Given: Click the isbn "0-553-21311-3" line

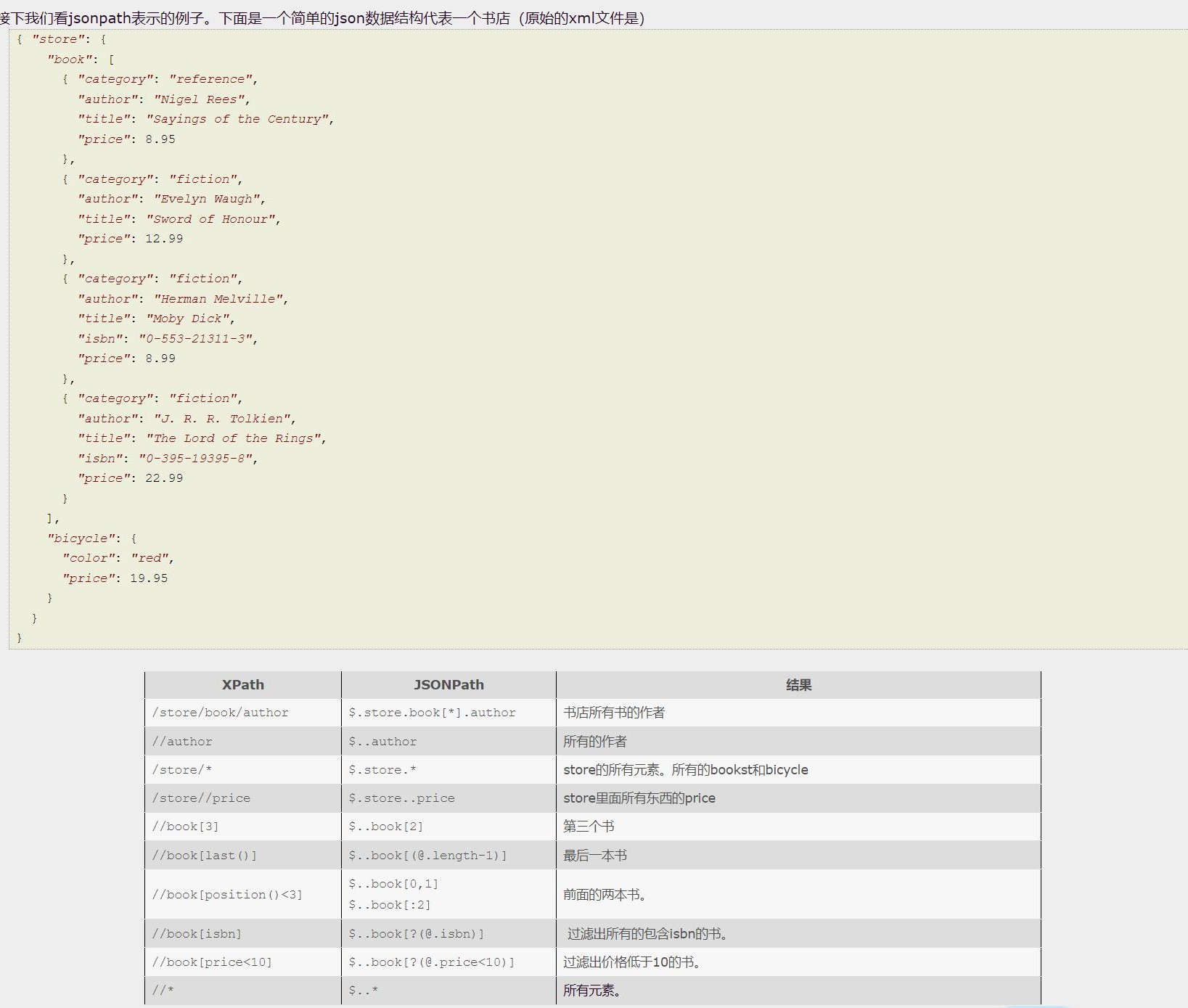Looking at the screenshot, I should 168,339.
